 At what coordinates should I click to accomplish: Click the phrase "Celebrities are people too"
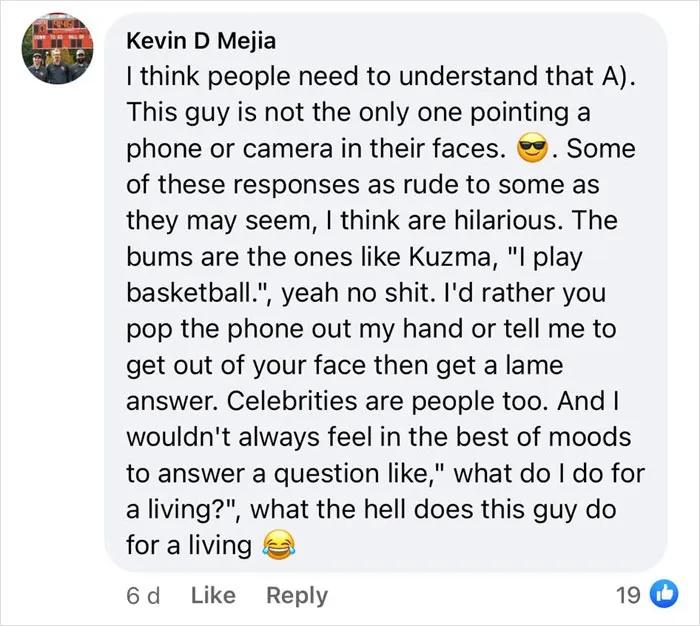point(386,401)
